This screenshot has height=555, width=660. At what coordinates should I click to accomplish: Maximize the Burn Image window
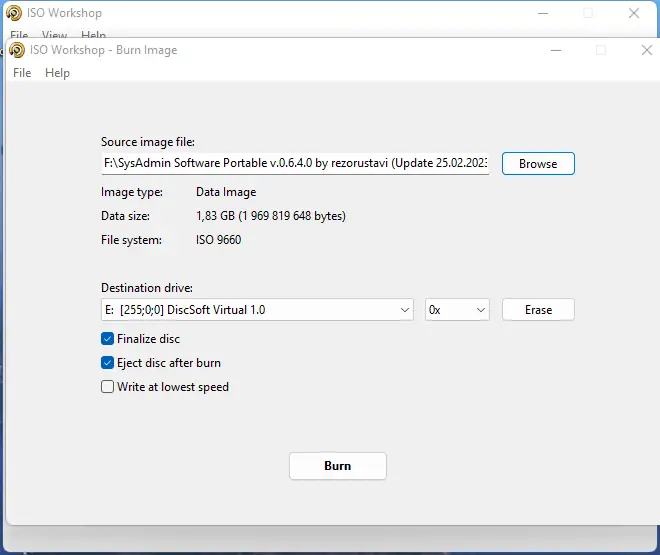[601, 50]
